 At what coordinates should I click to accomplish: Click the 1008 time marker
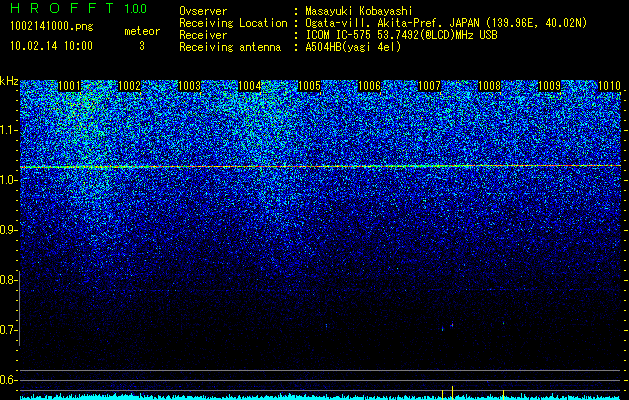point(489,86)
